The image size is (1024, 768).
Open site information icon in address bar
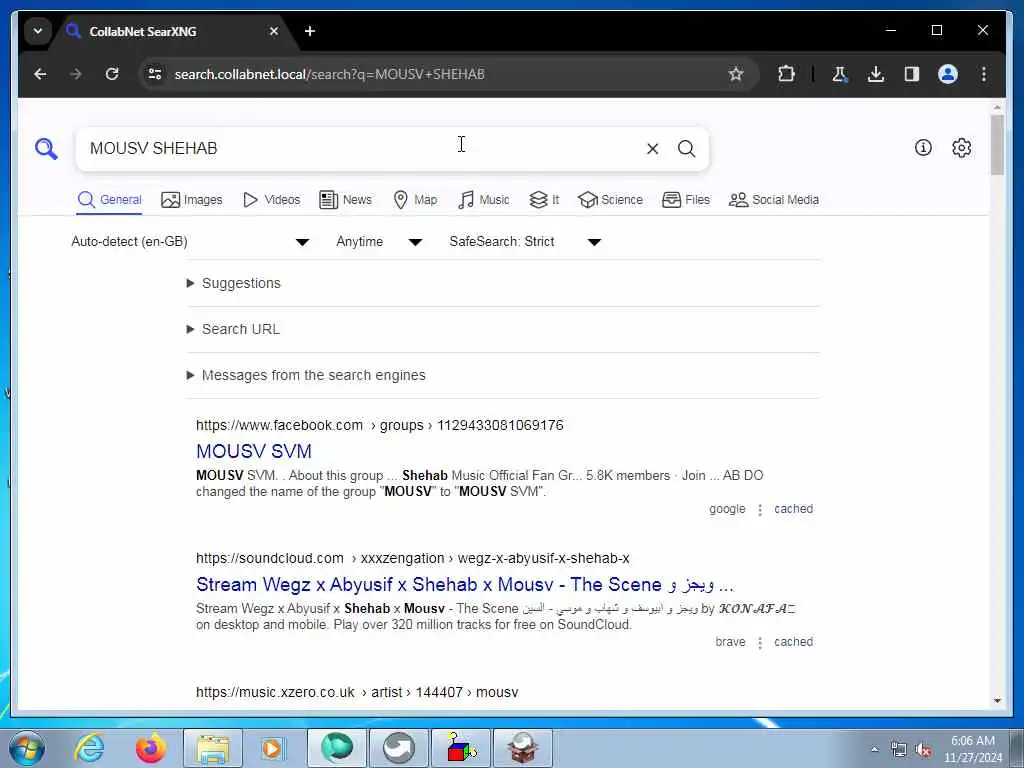click(x=155, y=74)
